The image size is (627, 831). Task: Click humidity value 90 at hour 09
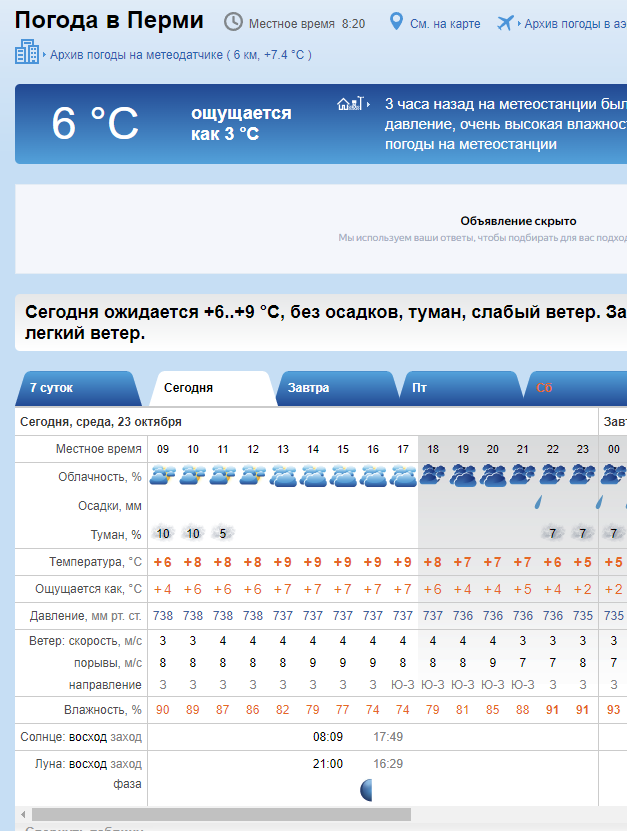163,710
